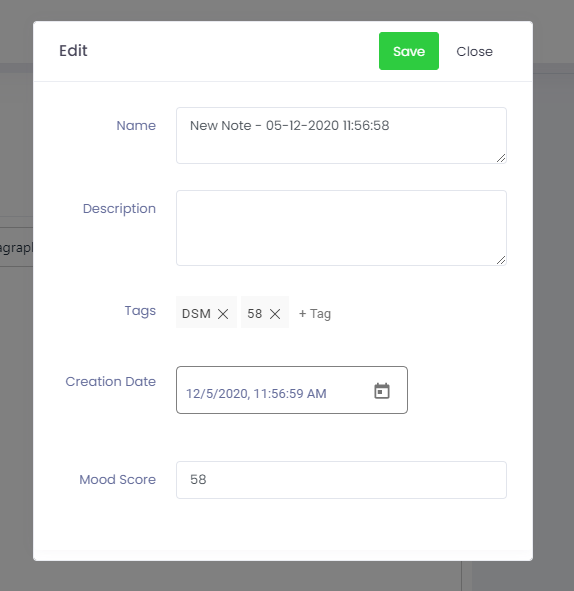Click the Name field label

click(x=136, y=126)
